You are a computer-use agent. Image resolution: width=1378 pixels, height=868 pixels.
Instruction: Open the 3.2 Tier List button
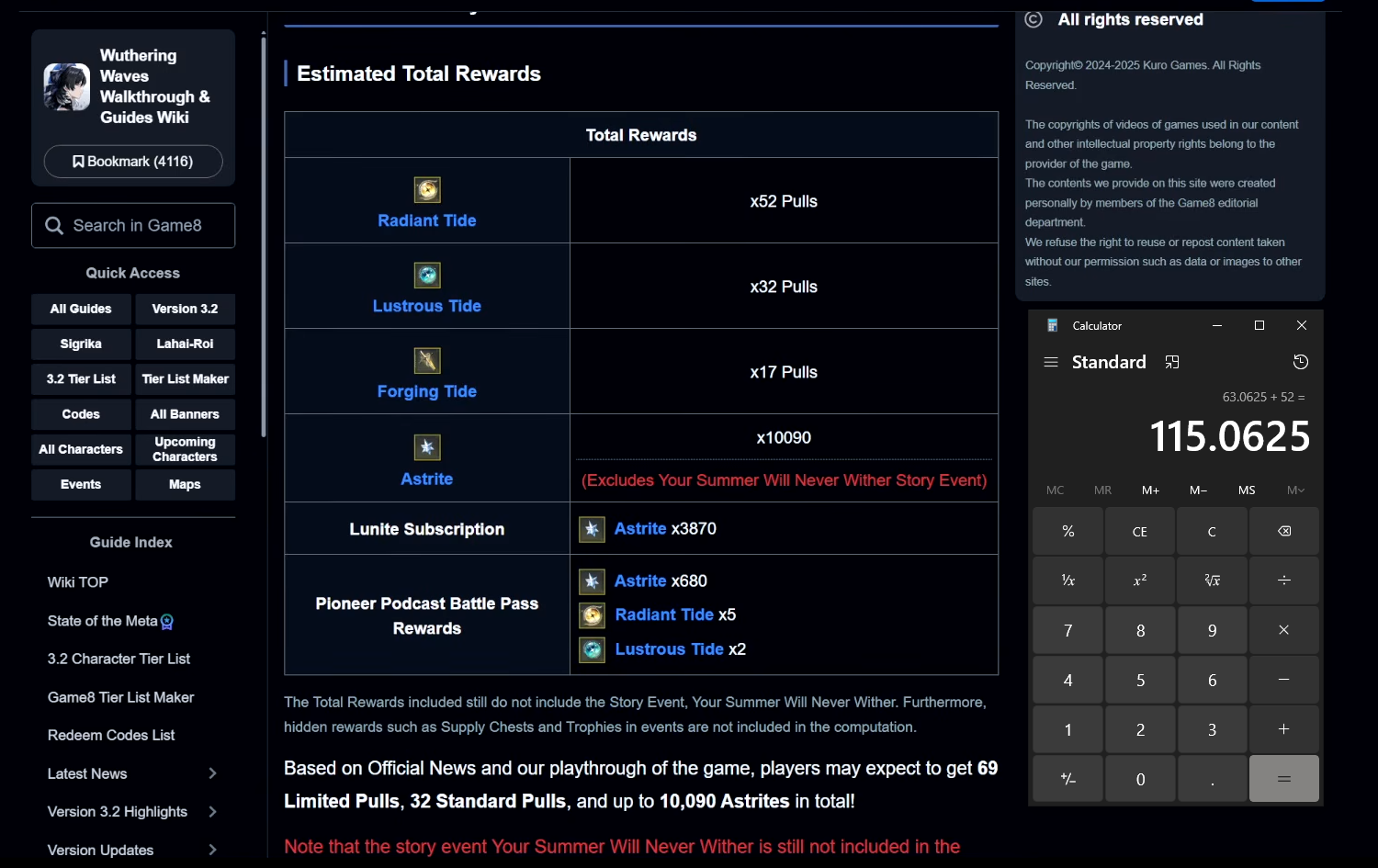tap(81, 379)
